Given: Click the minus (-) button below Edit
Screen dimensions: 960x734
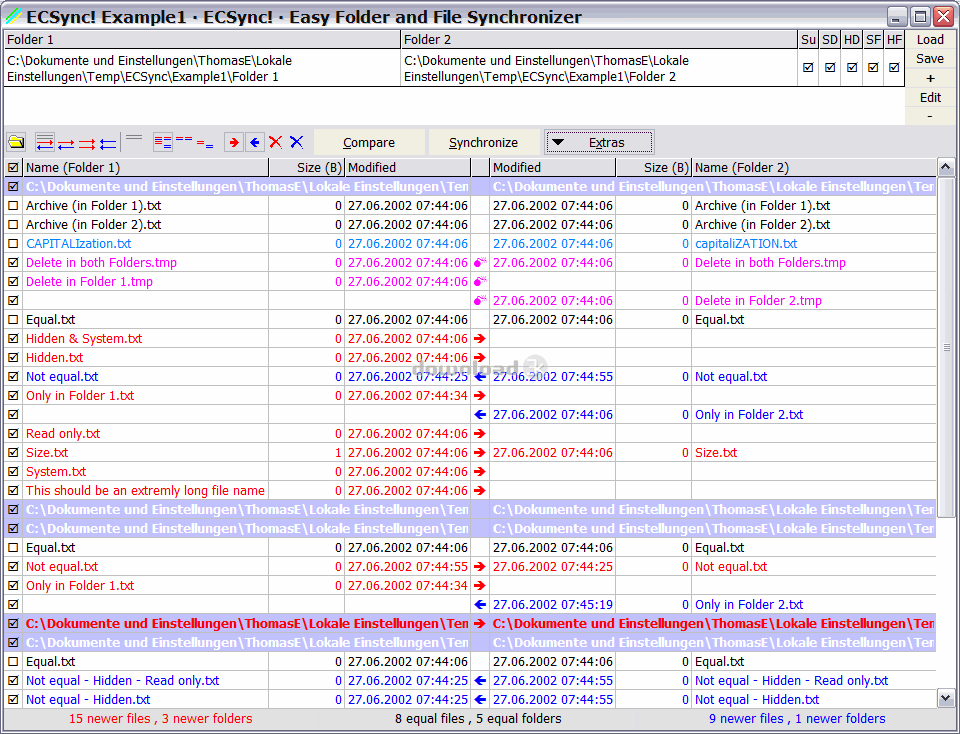Looking at the screenshot, I should point(930,116).
